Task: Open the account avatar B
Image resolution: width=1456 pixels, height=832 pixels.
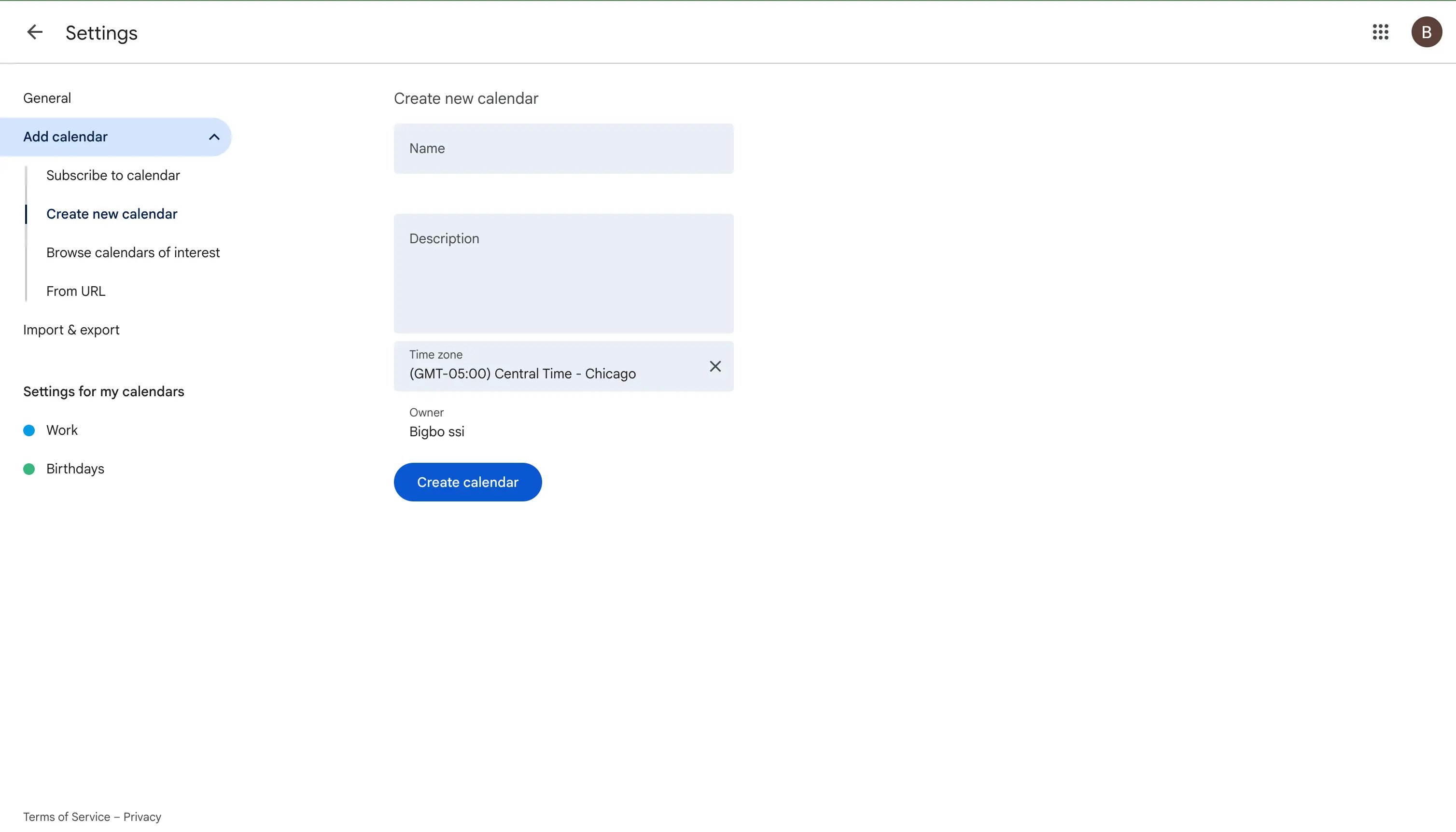Action: point(1426,32)
